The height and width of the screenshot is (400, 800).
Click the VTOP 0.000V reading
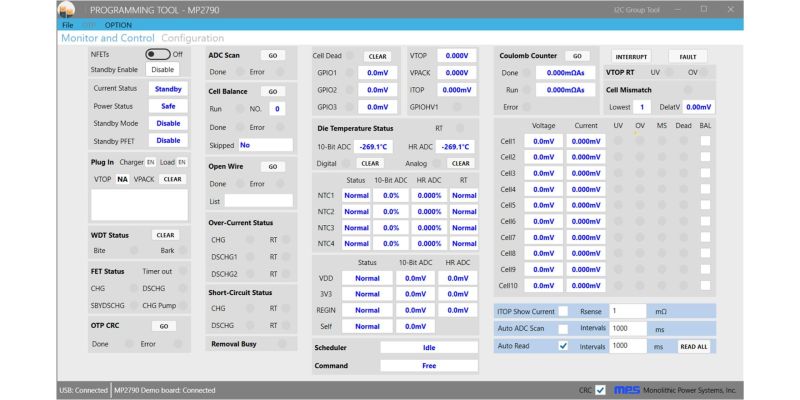pos(457,56)
